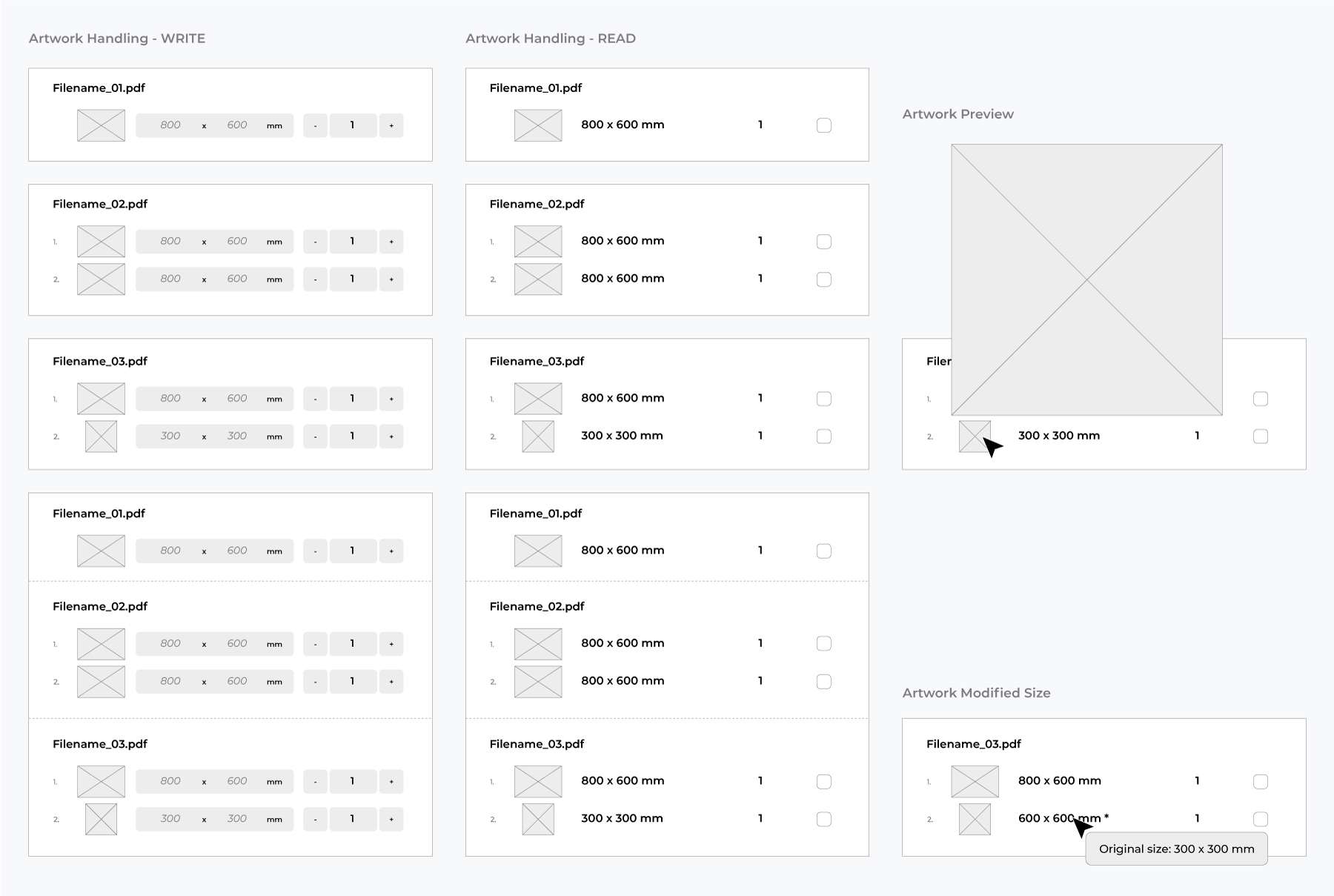
Task: Decrease quantity in standalone WRITE Filename_01.pdf card
Action: point(315,125)
